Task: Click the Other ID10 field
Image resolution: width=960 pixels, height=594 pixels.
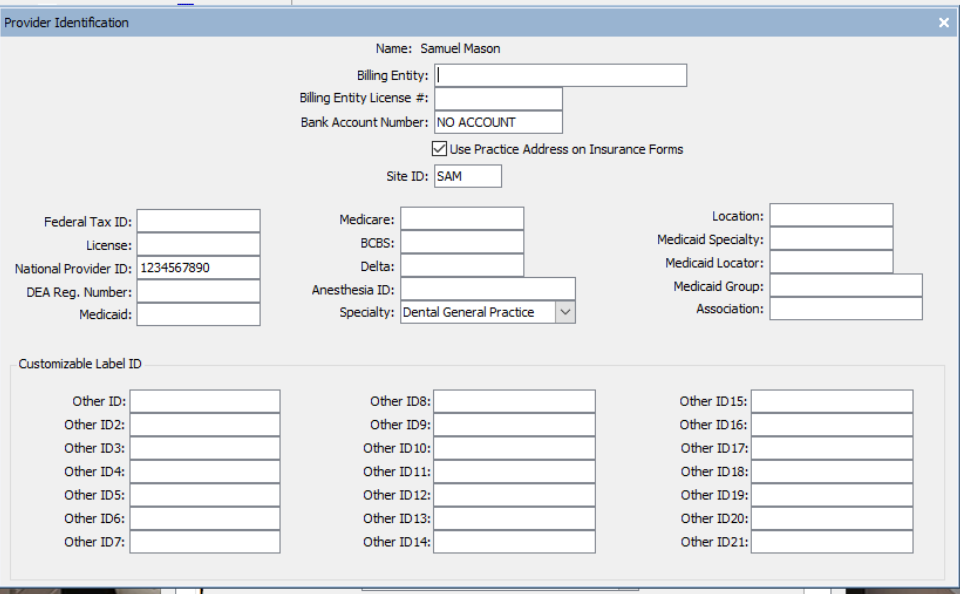Action: (514, 448)
